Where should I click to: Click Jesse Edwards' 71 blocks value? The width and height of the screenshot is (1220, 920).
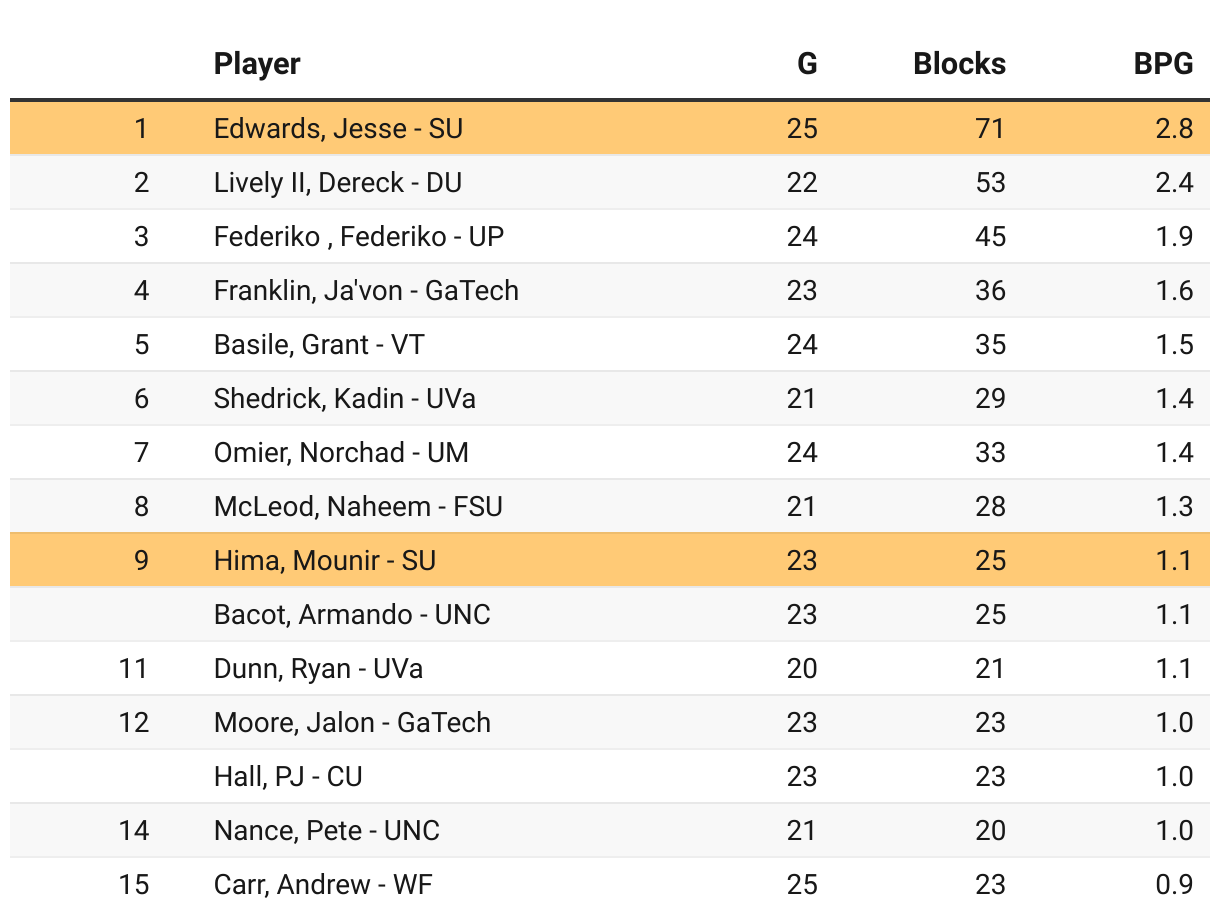click(x=990, y=128)
